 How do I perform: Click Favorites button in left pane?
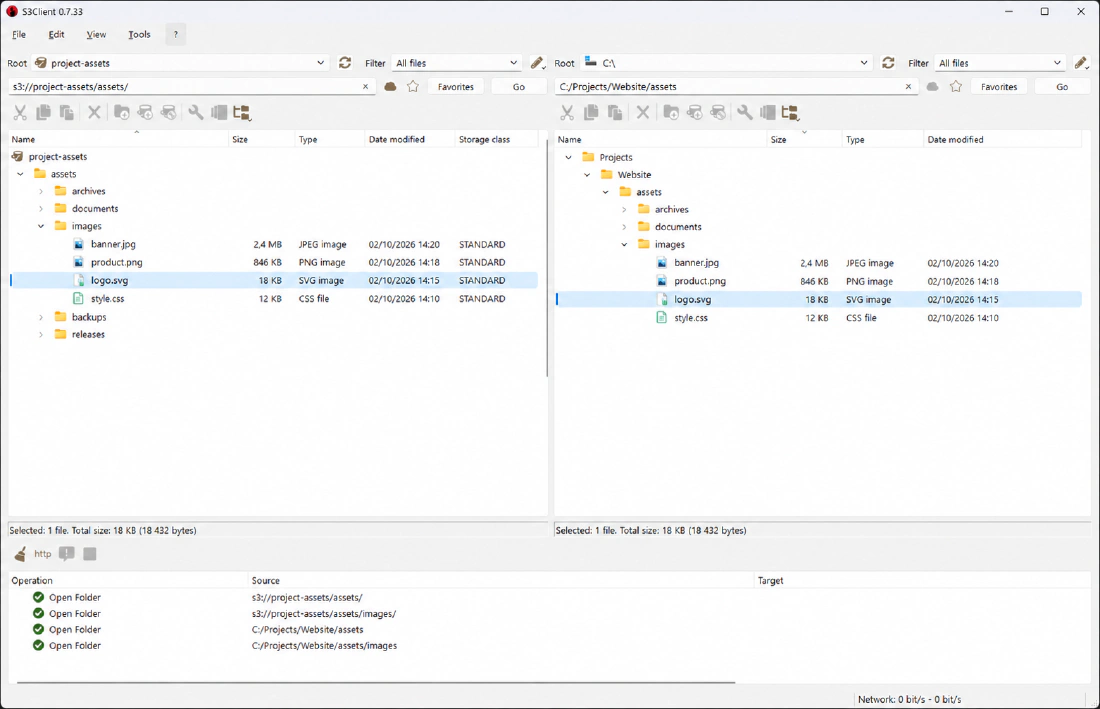point(456,87)
